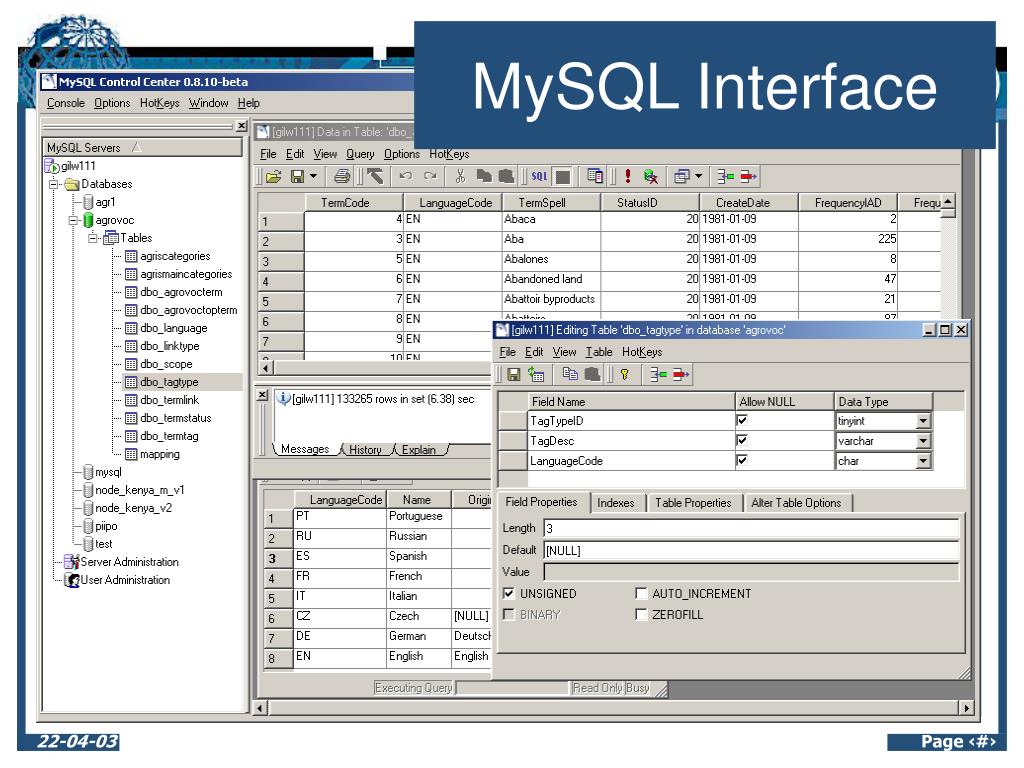Click the red Delete Field icon in Editing Table
The height and width of the screenshot is (768, 1024).
681,374
